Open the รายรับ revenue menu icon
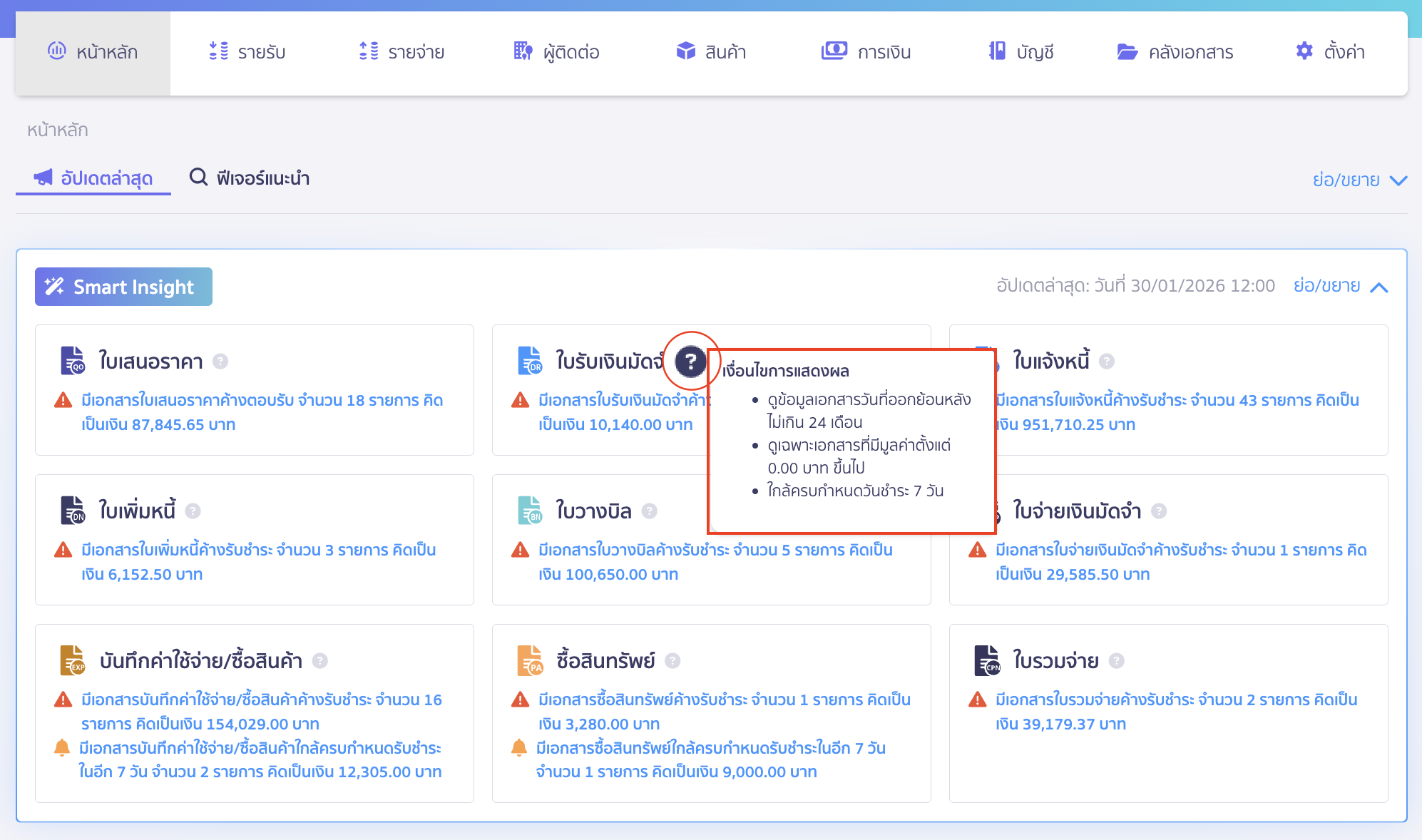 point(218,51)
